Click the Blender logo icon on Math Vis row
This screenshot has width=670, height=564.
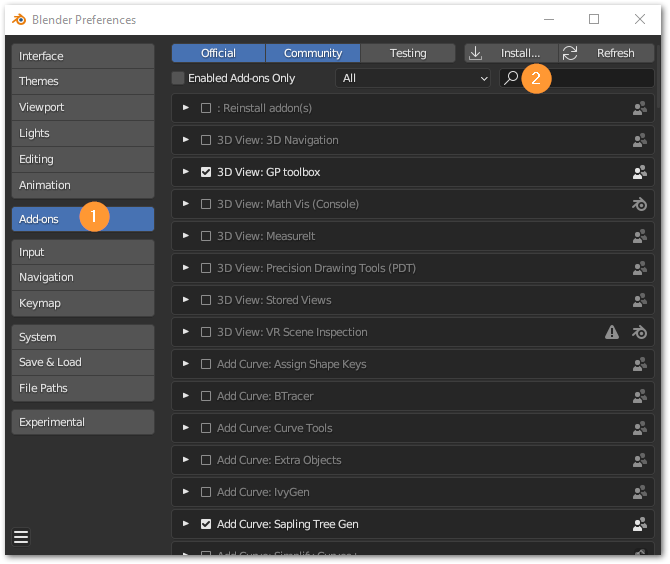point(640,204)
